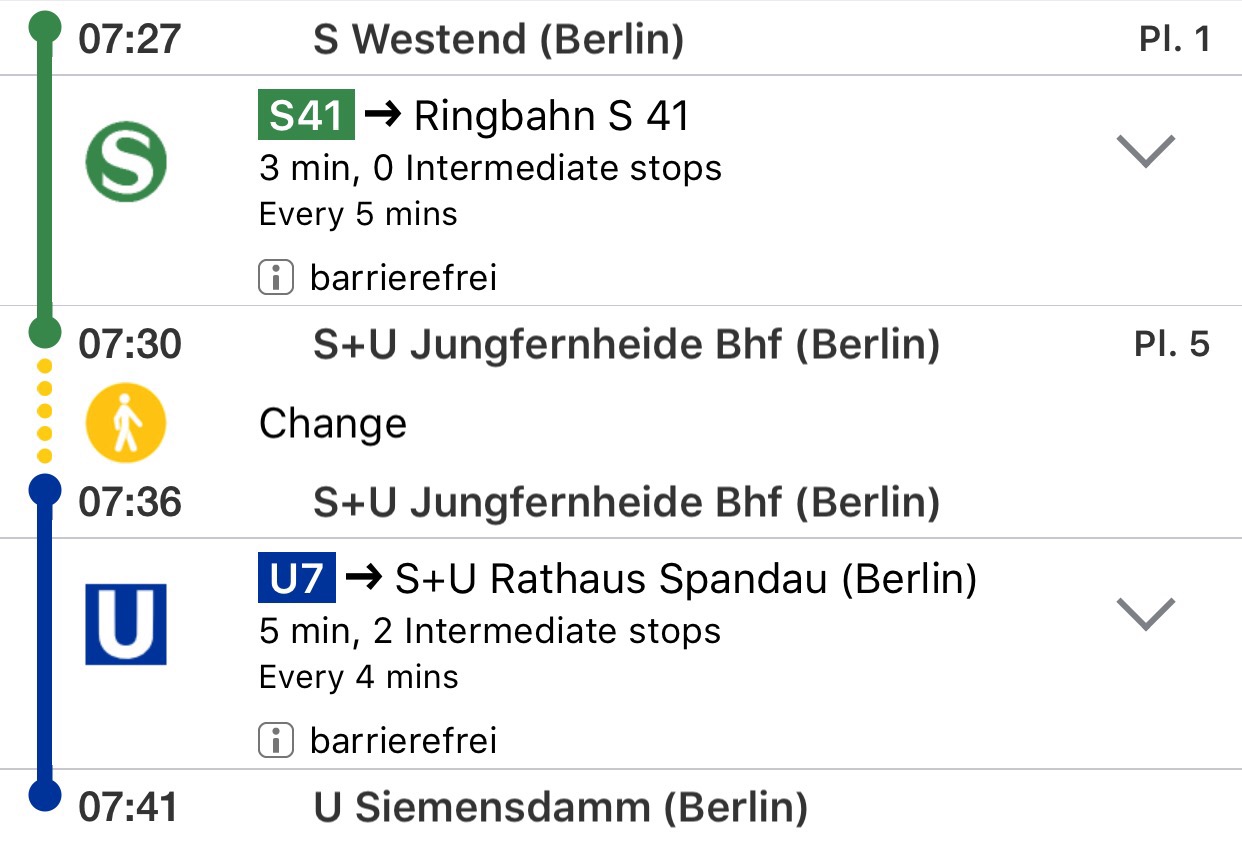
Task: Click the yellow walking pedestrian icon
Action: [x=126, y=422]
